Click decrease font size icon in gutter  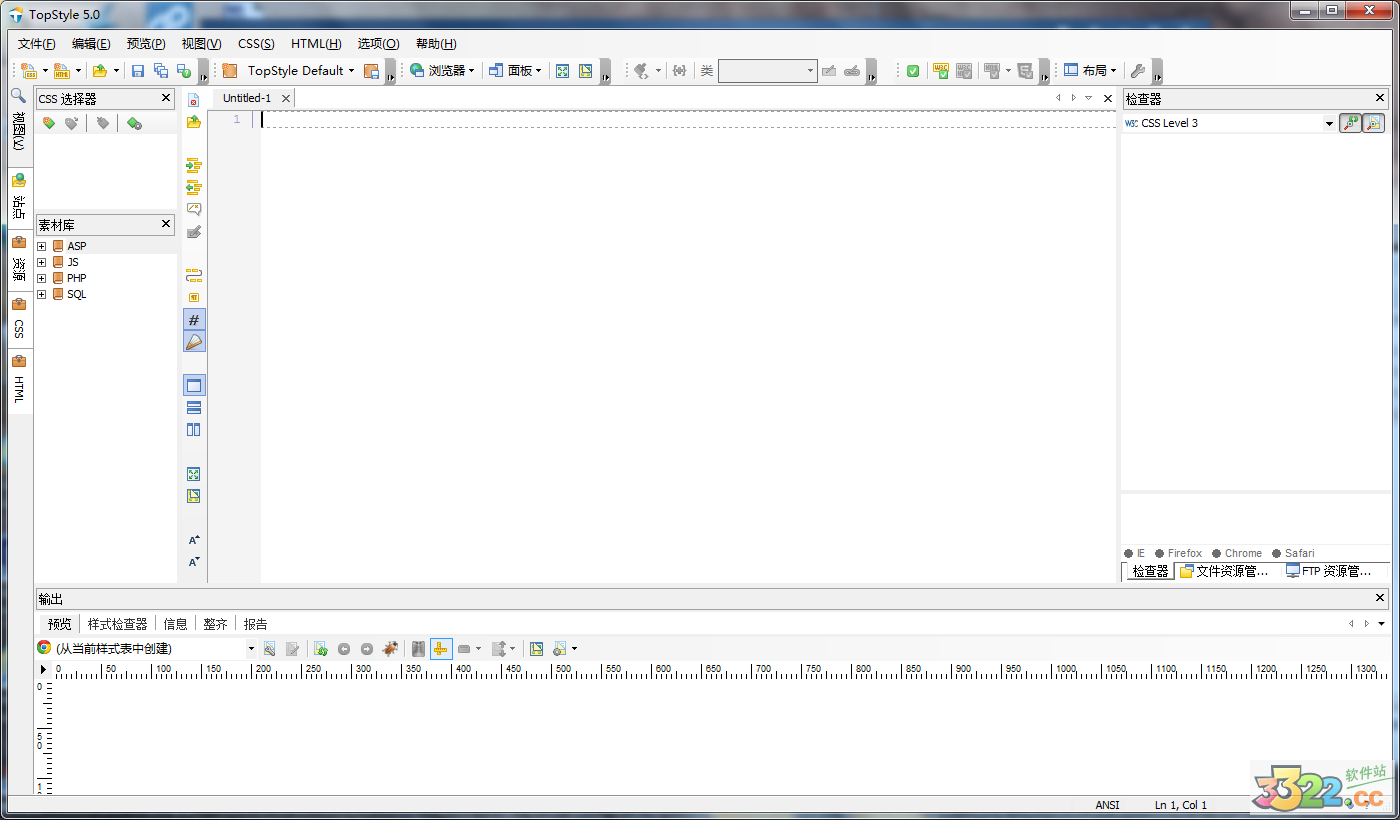coord(194,562)
